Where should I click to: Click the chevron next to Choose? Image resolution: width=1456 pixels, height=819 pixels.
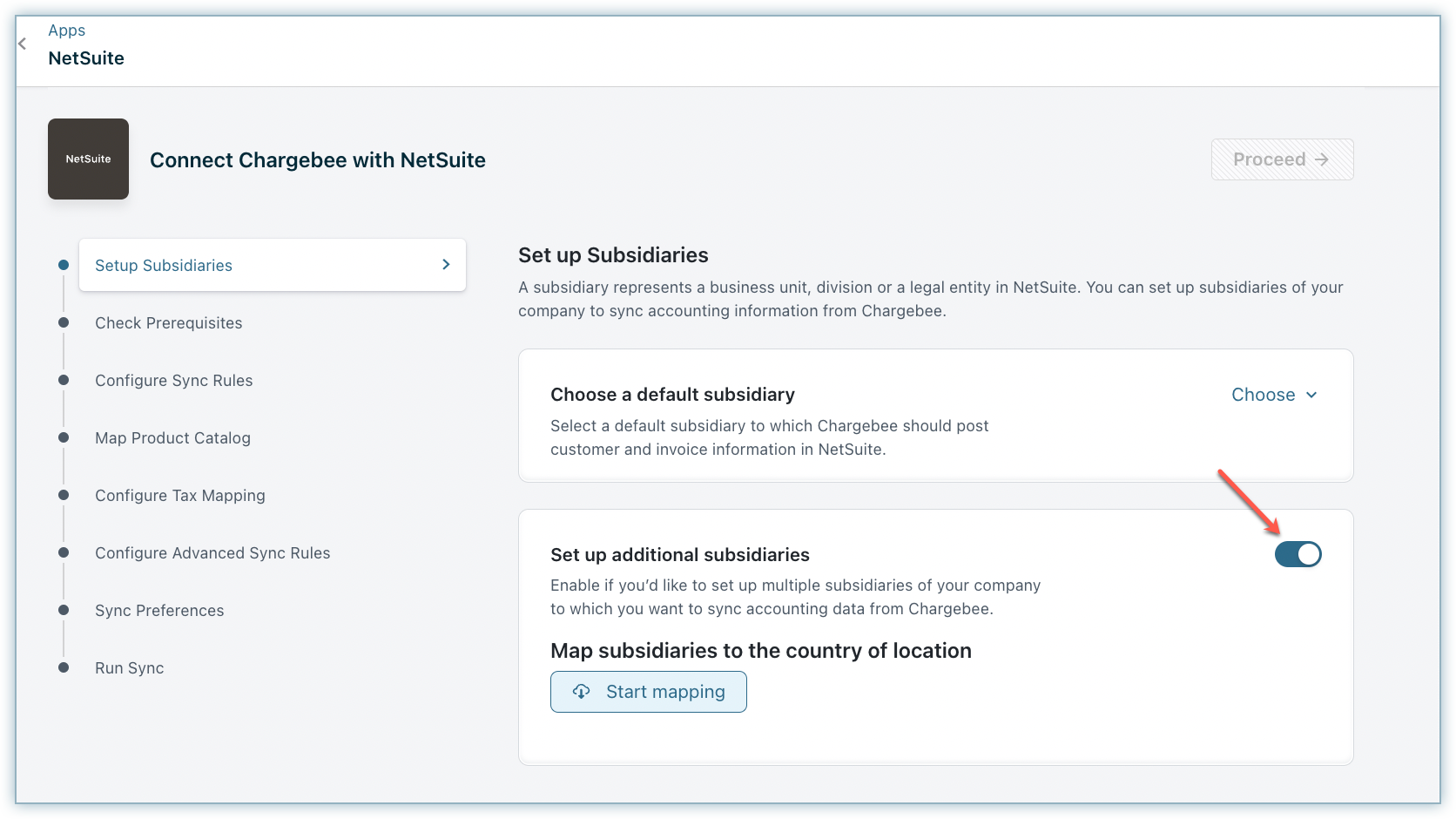coord(1311,395)
